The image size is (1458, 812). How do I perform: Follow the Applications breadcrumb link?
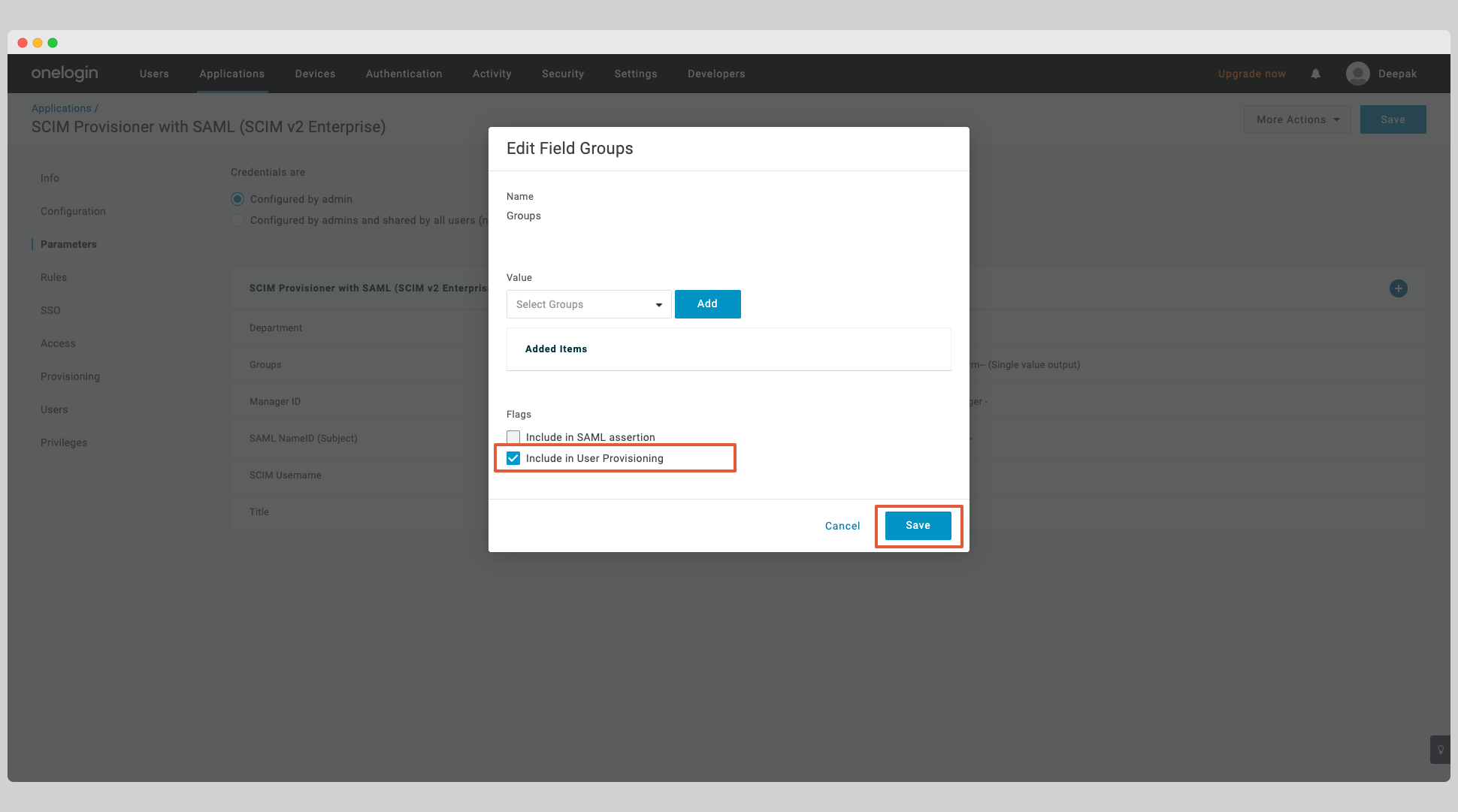tap(61, 108)
